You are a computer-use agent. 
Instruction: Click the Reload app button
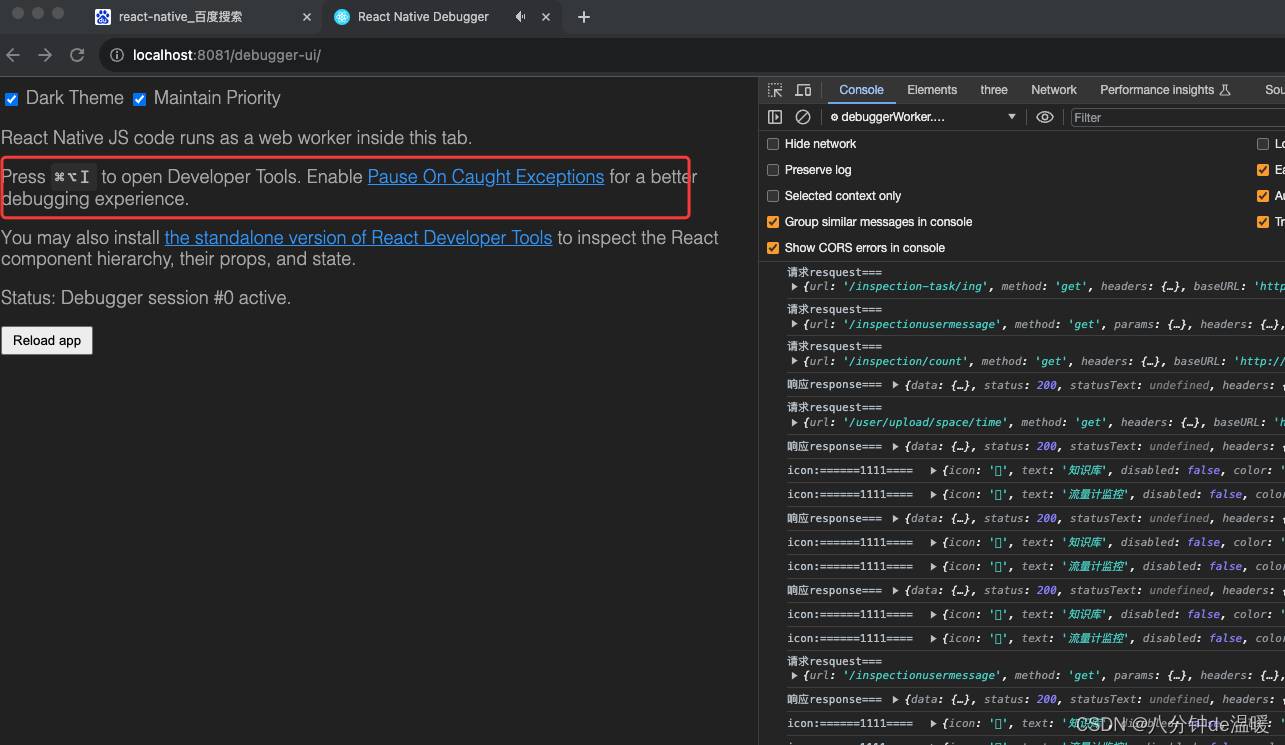point(47,341)
